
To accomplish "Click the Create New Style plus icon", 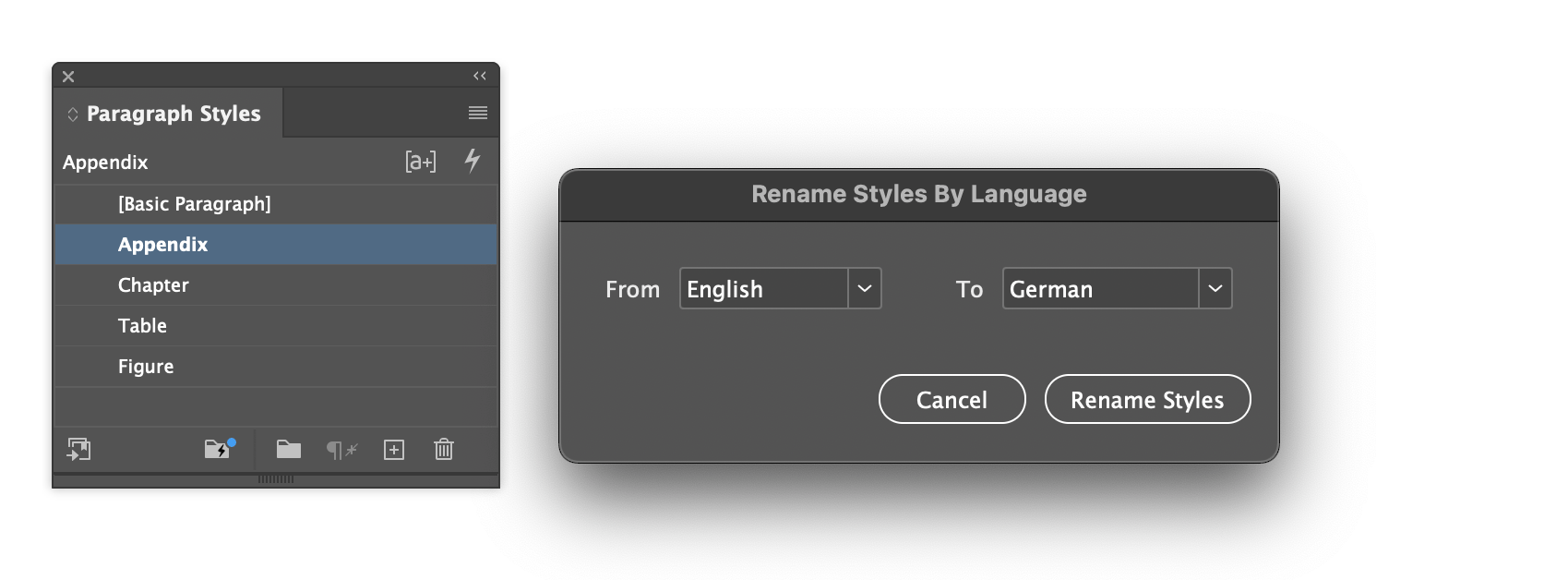I will (x=394, y=450).
